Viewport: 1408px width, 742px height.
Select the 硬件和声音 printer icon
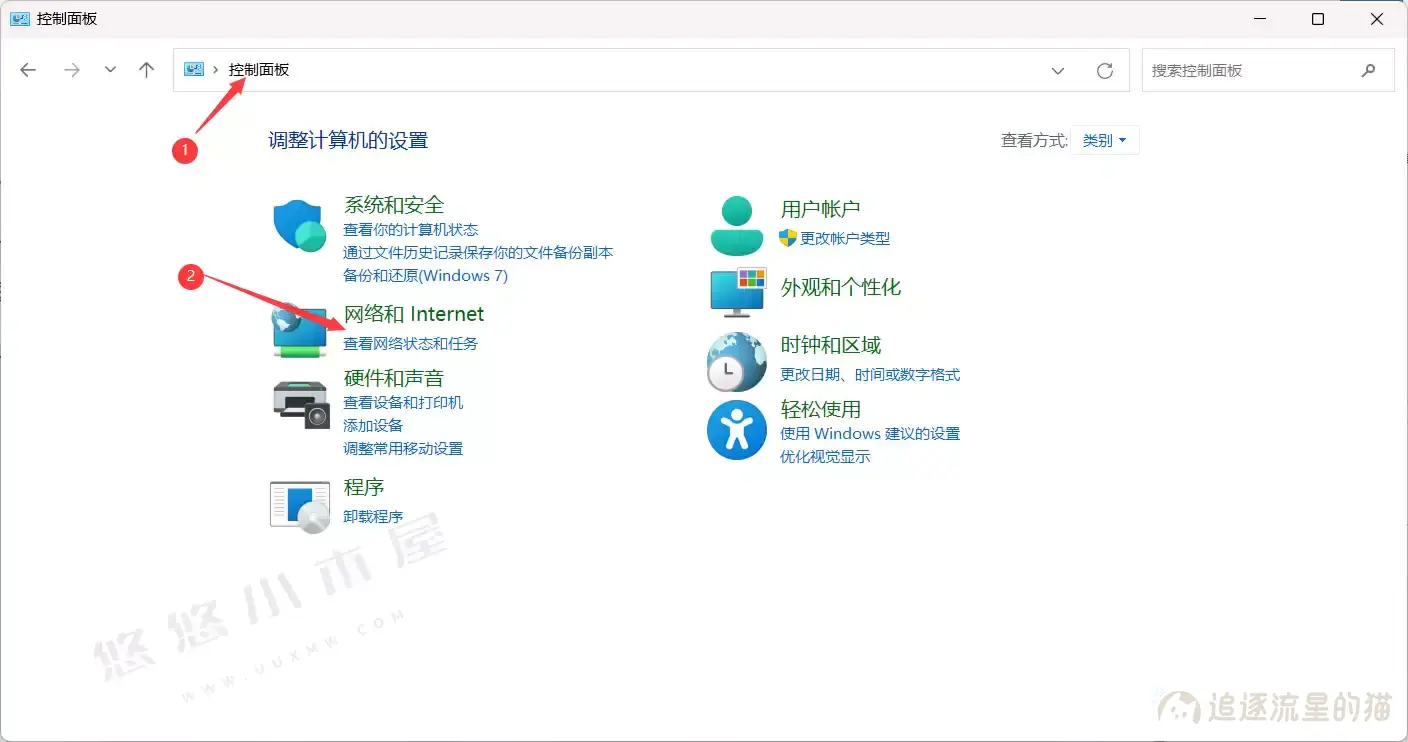pos(298,404)
